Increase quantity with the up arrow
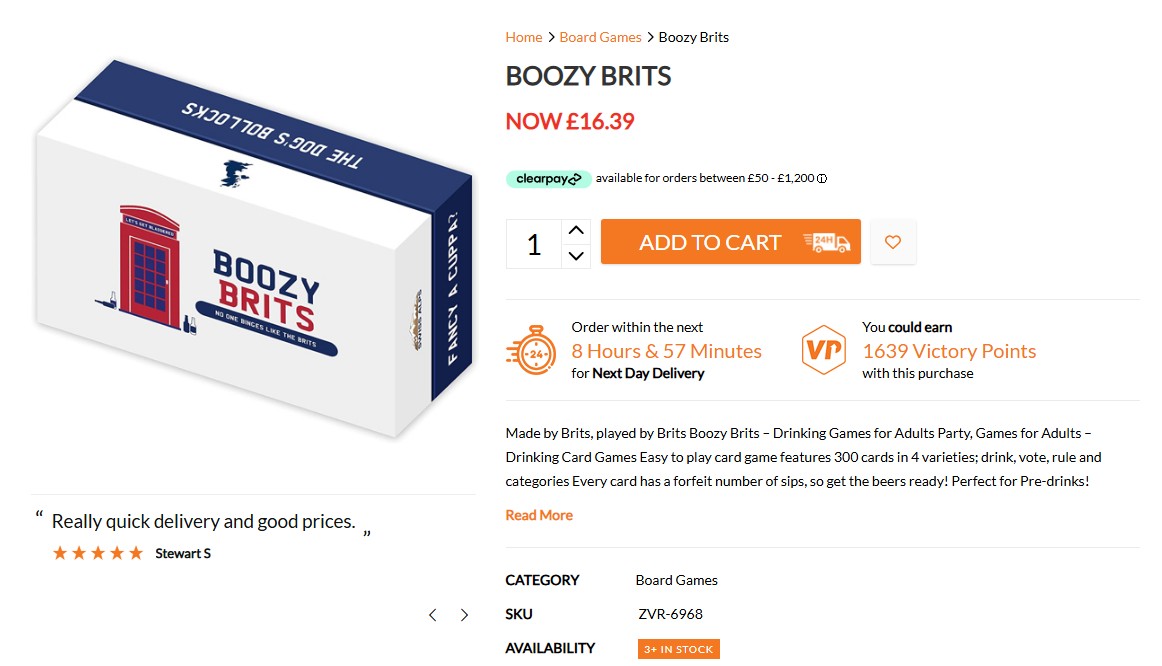This screenshot has height=666, width=1162. [x=576, y=231]
